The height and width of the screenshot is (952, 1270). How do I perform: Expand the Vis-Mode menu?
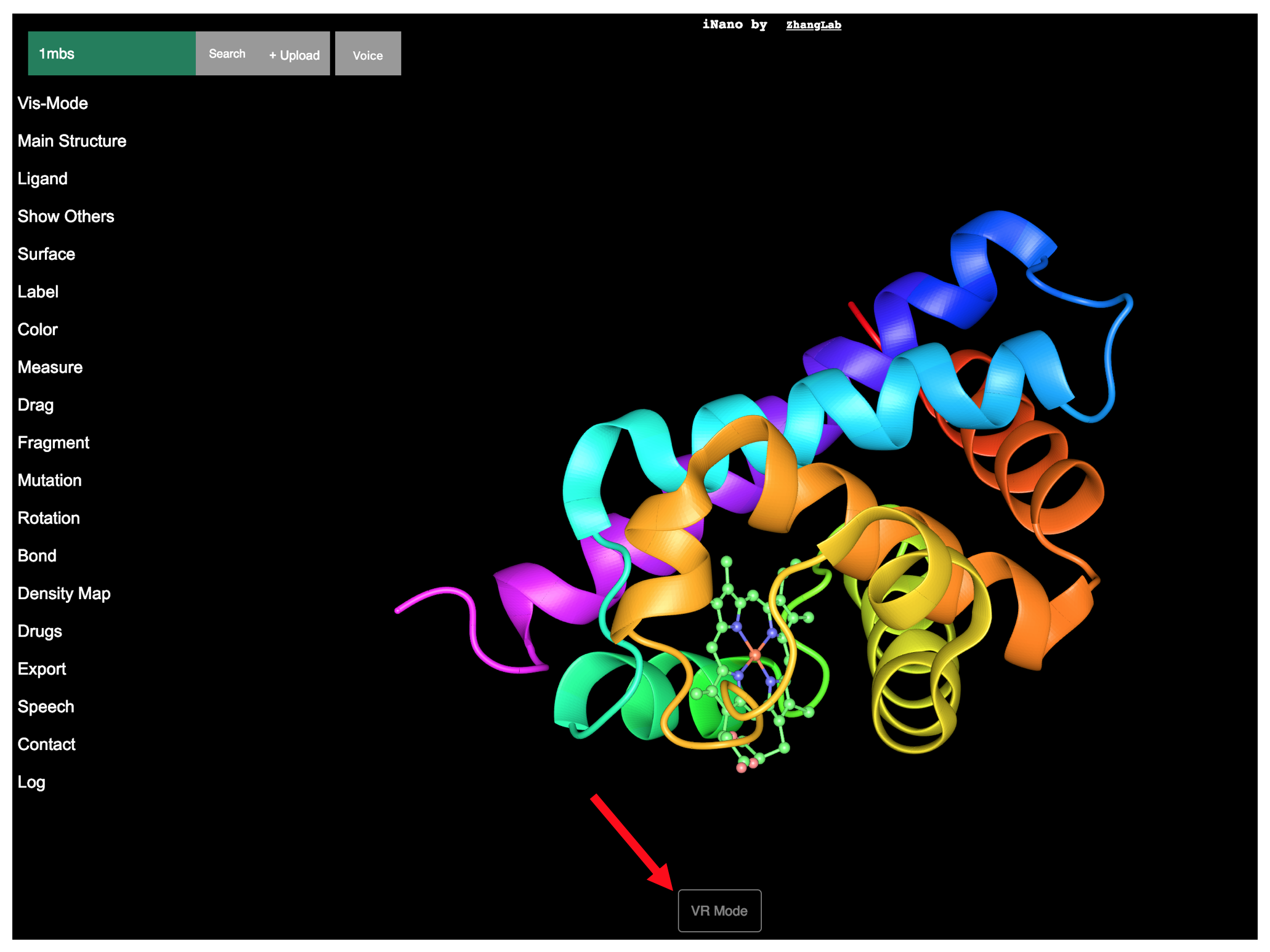pyautogui.click(x=52, y=103)
